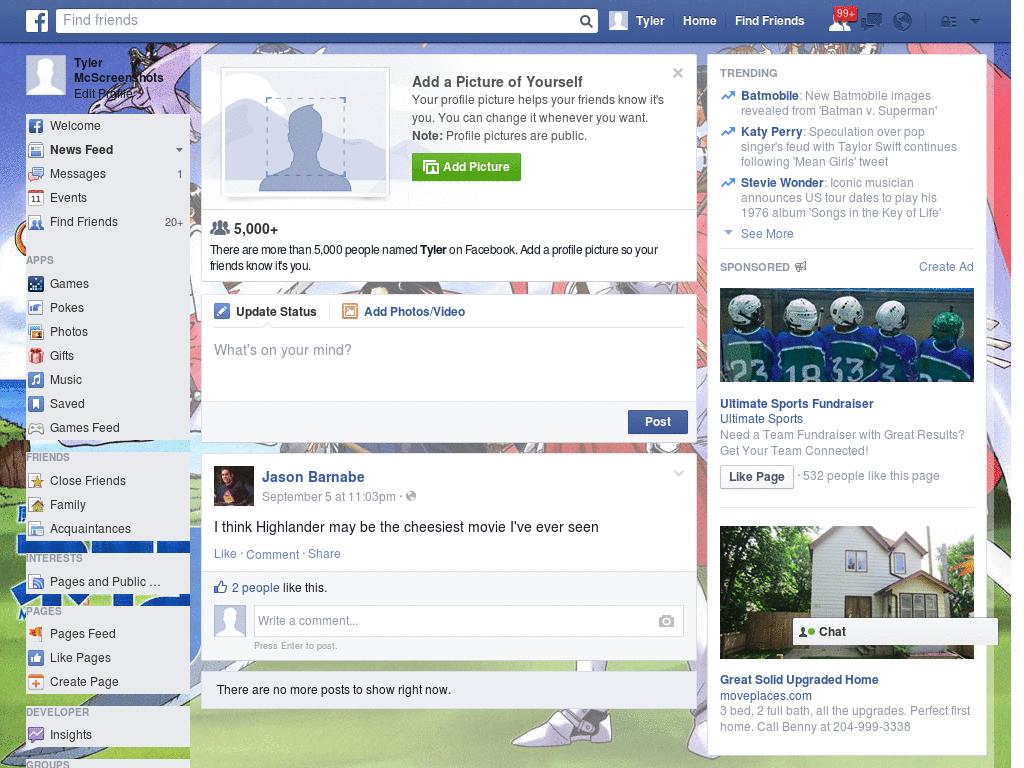Click the post audience globe icon
The width and height of the screenshot is (1024, 768).
pos(411,496)
